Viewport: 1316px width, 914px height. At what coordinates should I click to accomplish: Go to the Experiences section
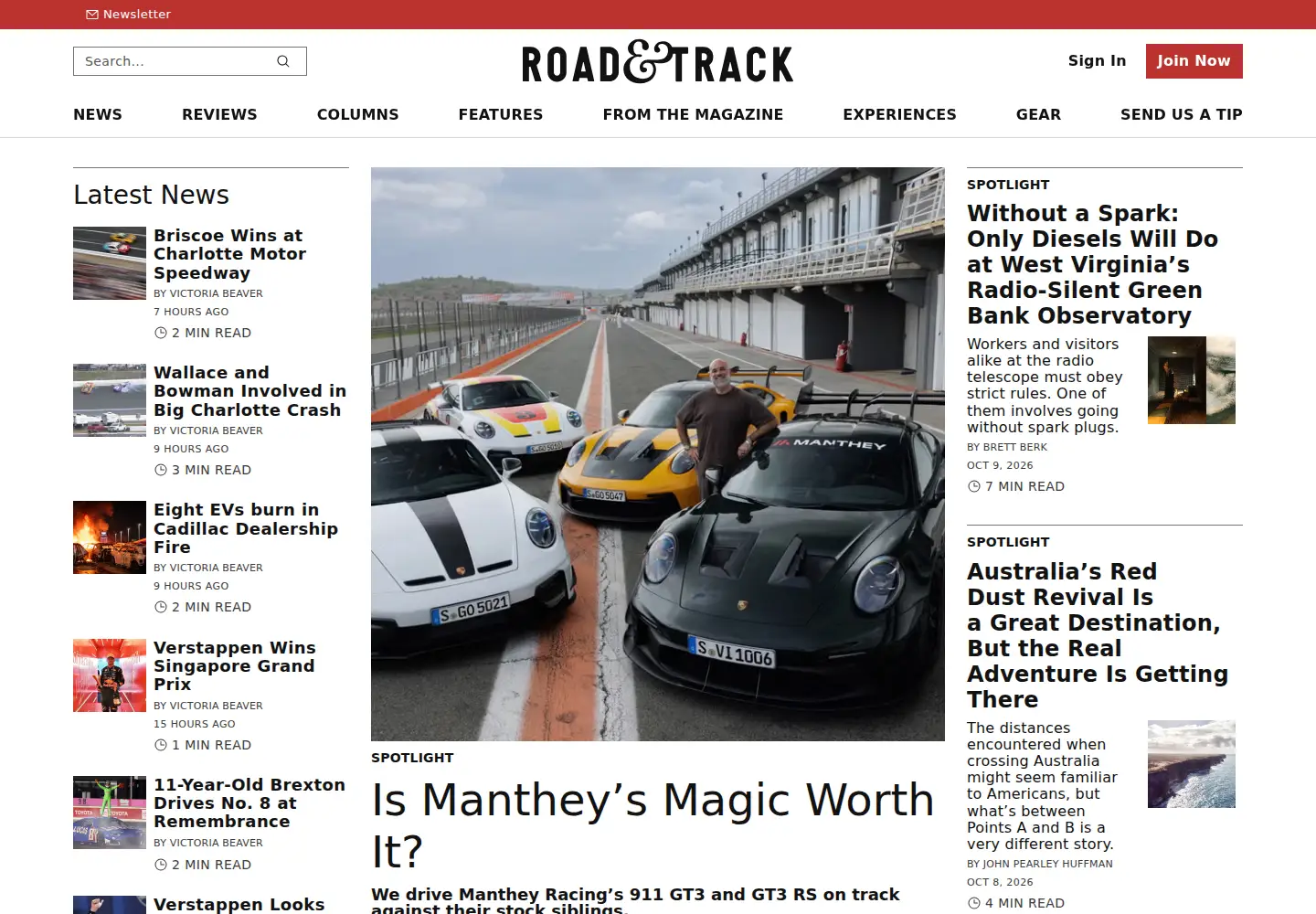click(899, 114)
